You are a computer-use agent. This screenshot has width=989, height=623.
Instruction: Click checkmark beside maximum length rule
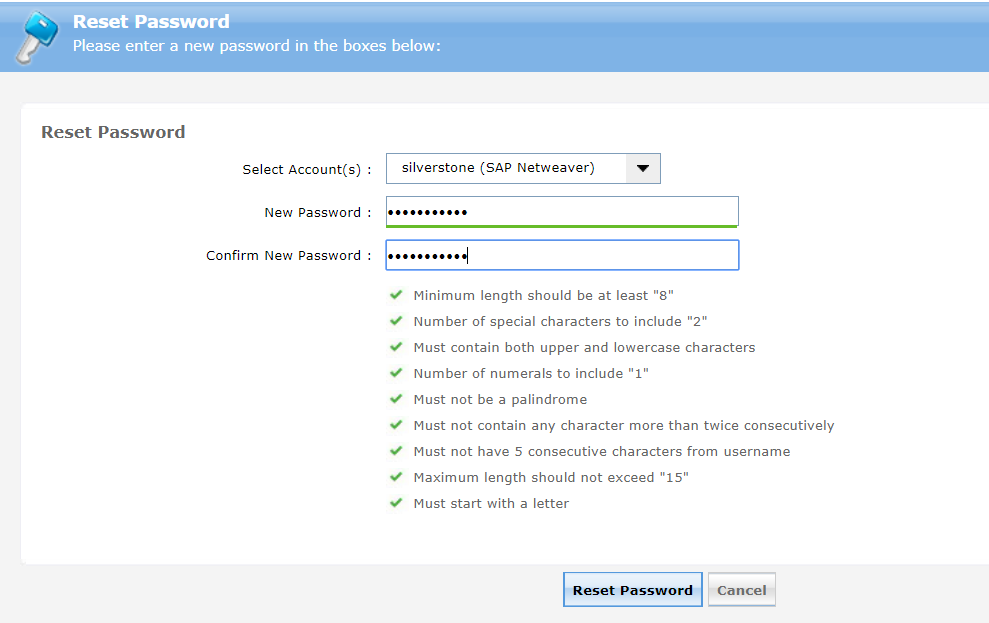click(x=397, y=477)
